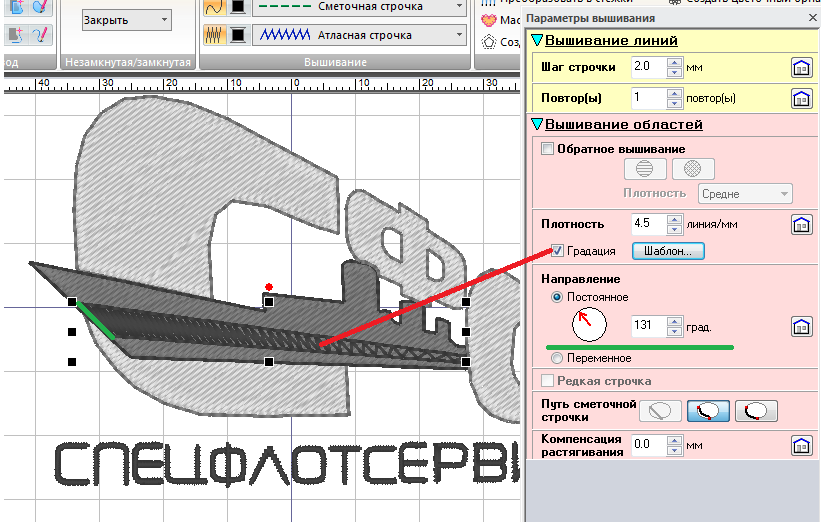Viewport: 821px width, 524px height.
Task: Click the region sewing black color swatch
Action: click(x=238, y=35)
